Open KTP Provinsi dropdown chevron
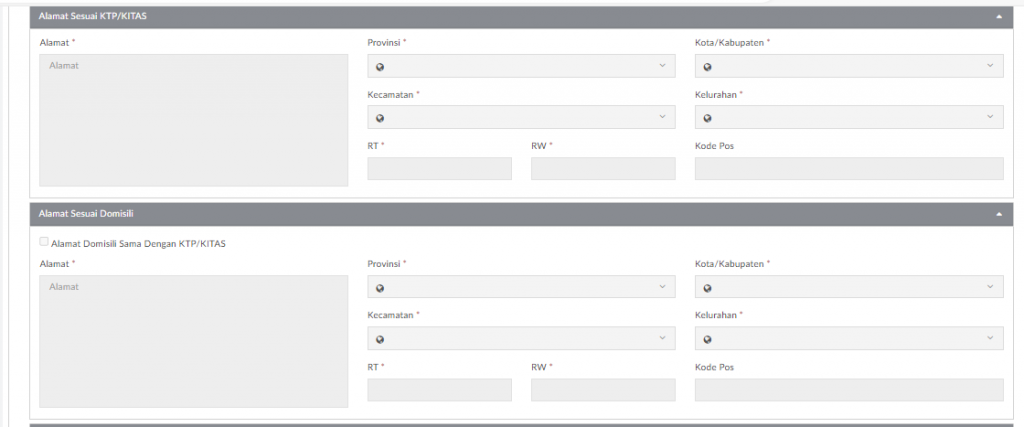 662,65
